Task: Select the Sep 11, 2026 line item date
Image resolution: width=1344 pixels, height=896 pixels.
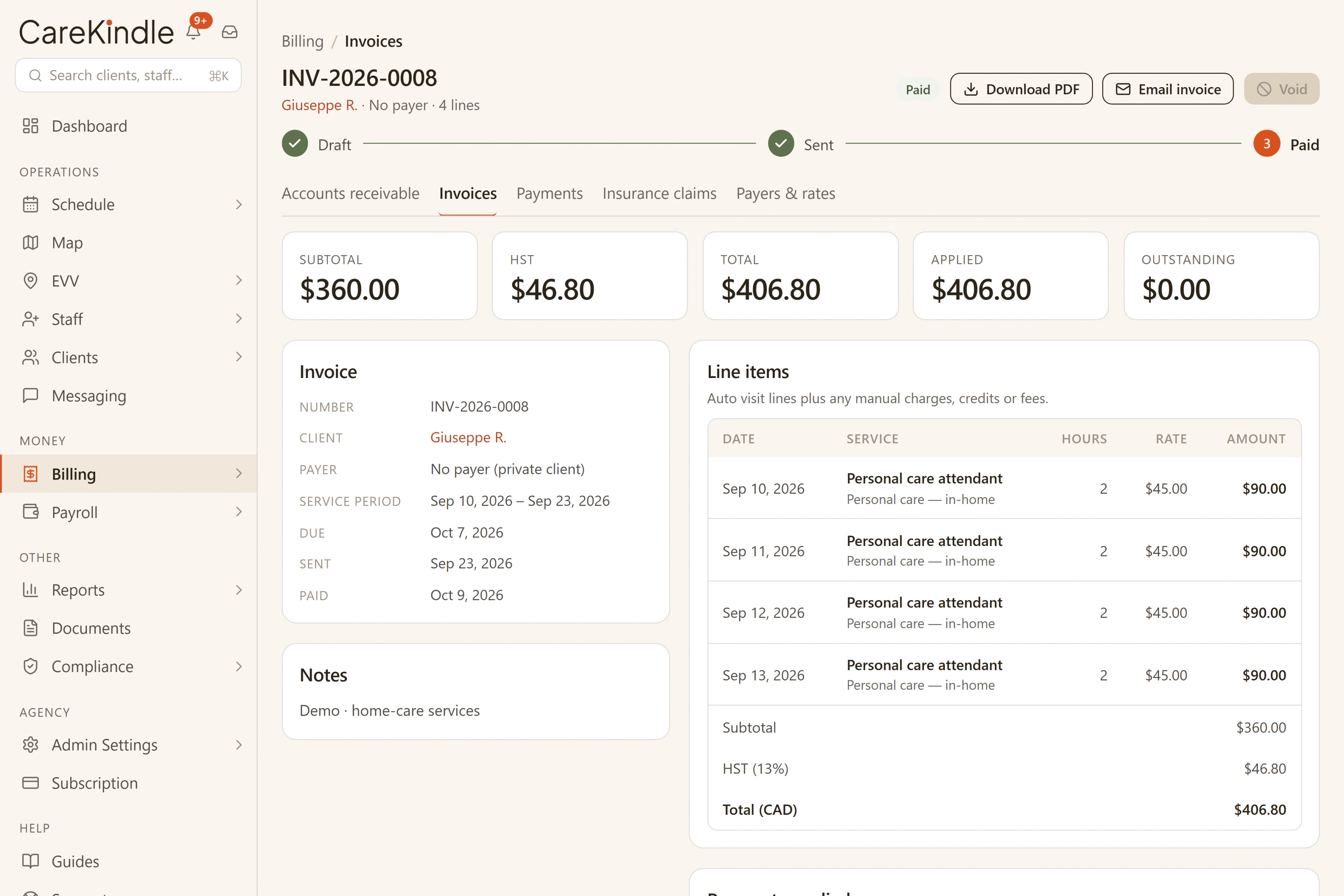Action: tap(763, 551)
